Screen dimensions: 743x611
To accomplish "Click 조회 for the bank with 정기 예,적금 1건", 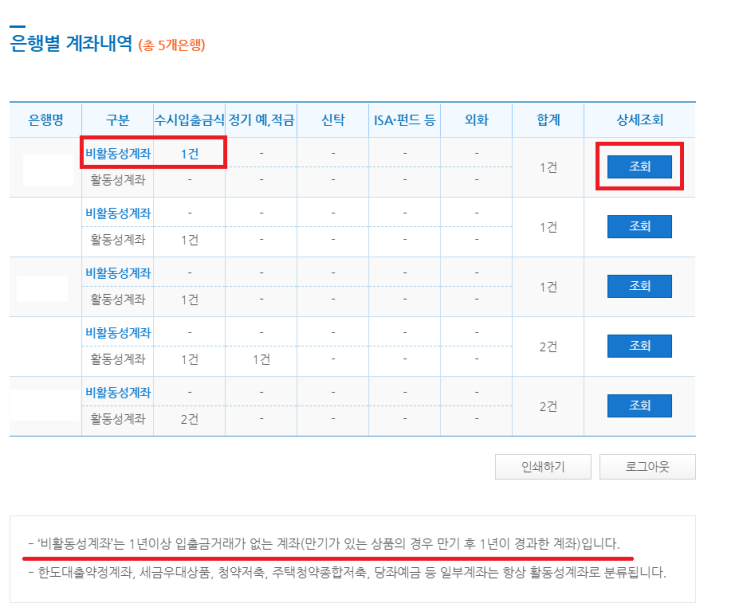I will [x=639, y=346].
